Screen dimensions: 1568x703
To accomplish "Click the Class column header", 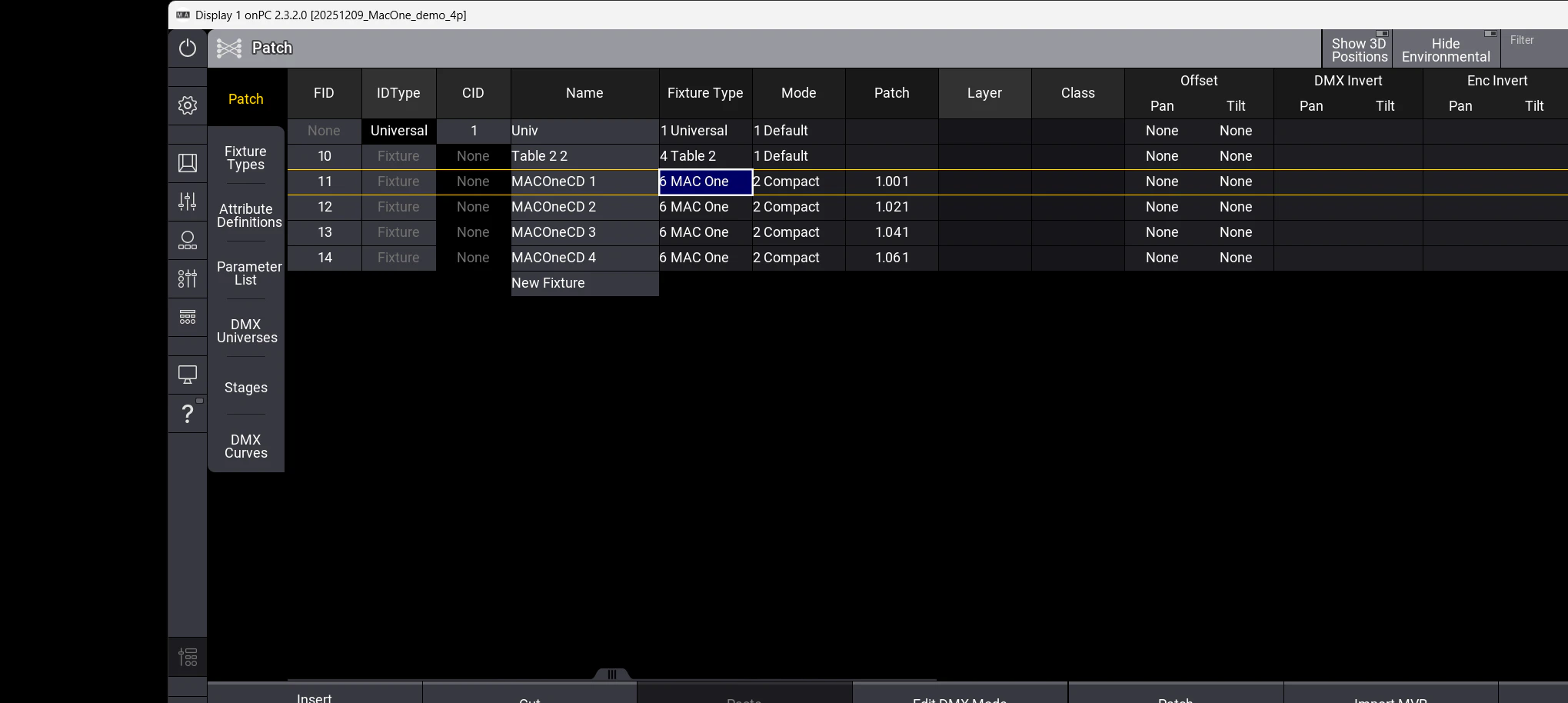I will [1077, 93].
